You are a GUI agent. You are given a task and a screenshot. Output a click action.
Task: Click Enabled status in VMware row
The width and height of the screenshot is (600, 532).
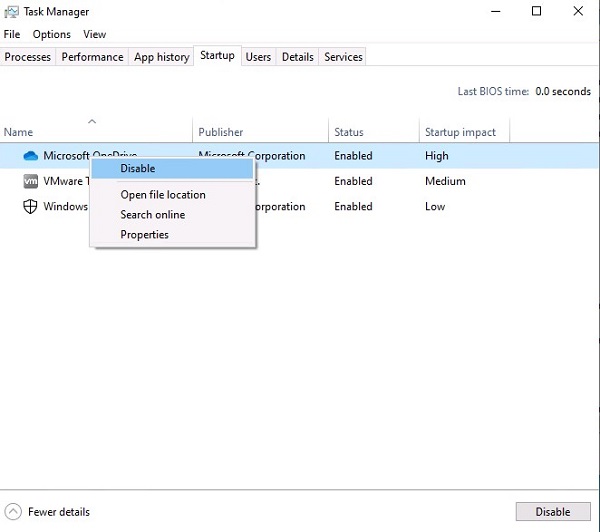[x=353, y=181]
